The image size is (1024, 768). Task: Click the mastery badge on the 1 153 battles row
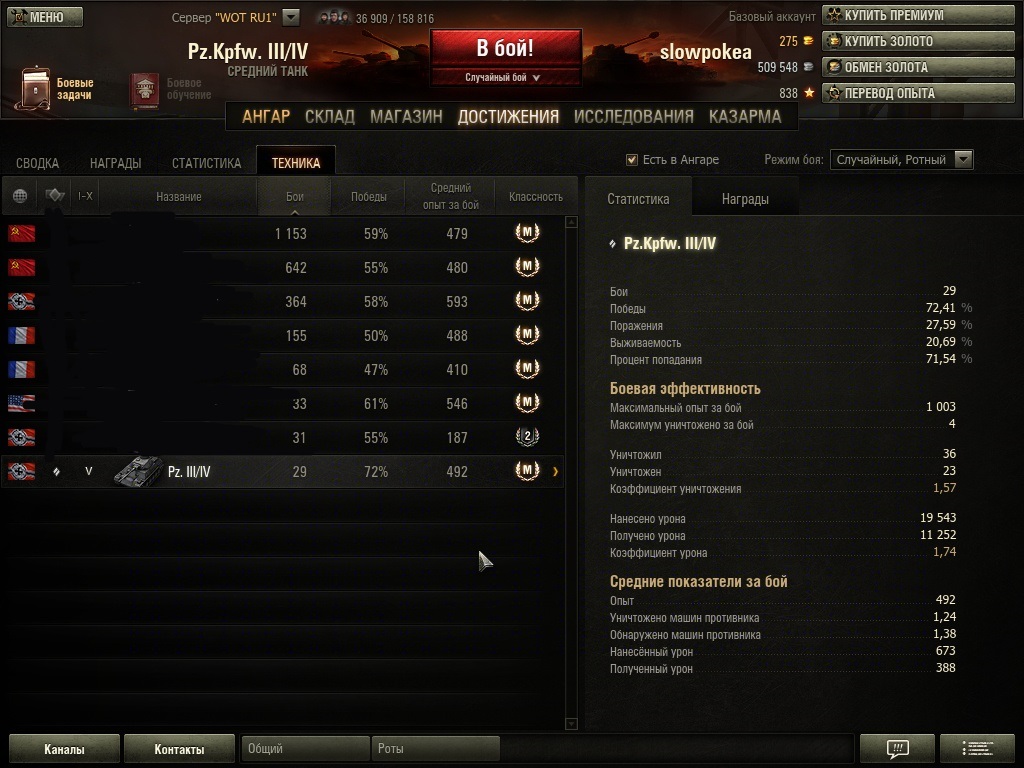527,232
